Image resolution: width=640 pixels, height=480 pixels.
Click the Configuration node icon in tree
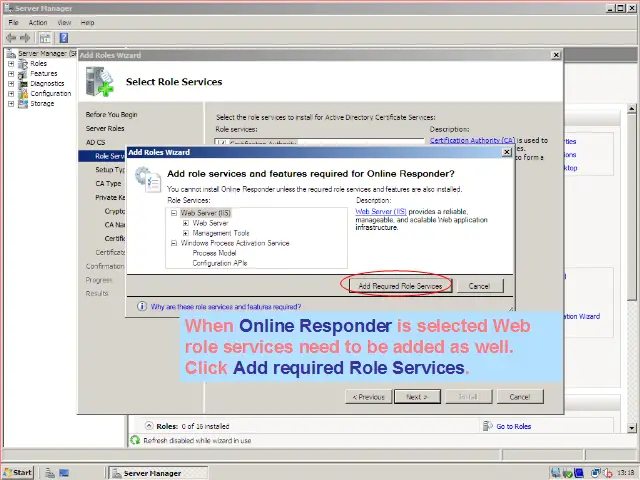coord(23,93)
